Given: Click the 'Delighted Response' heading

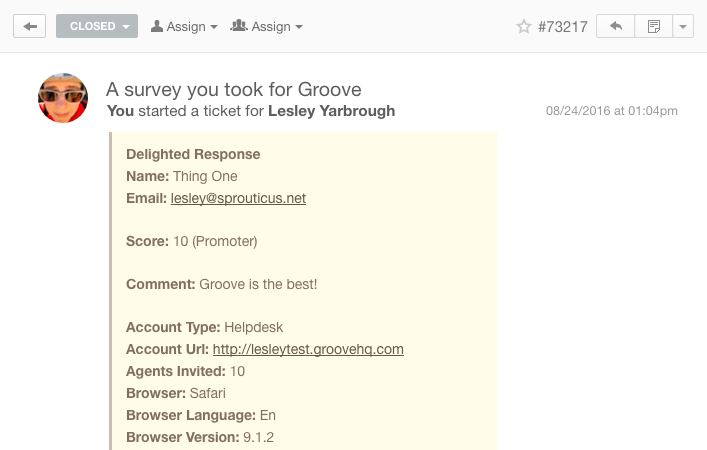Looking at the screenshot, I should click(x=193, y=154).
